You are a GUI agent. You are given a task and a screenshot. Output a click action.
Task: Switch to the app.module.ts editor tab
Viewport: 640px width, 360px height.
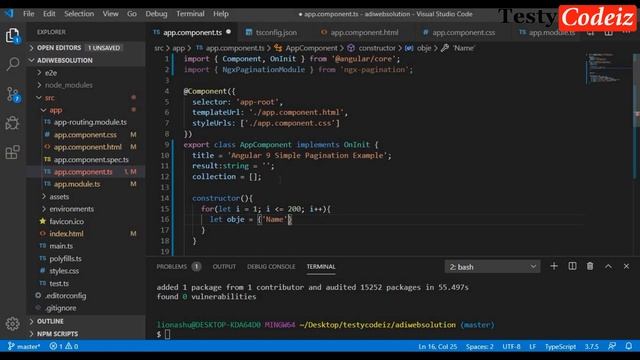click(x=547, y=32)
